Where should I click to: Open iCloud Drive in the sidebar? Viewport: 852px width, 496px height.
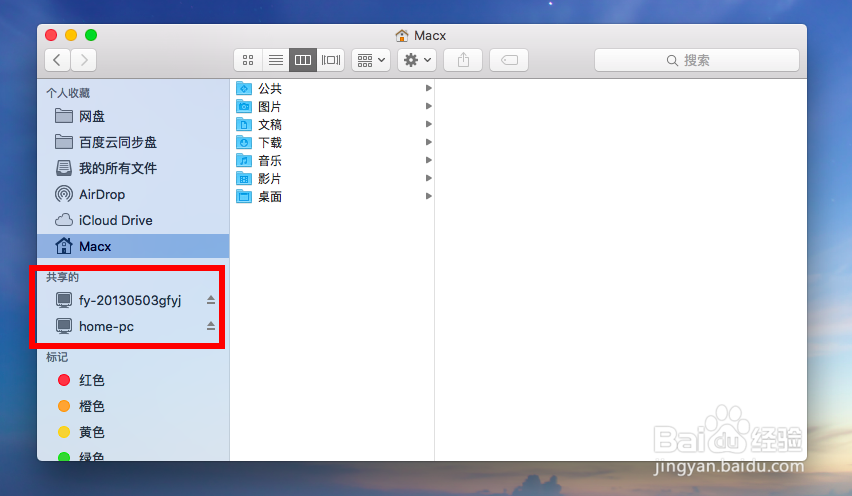133,221
